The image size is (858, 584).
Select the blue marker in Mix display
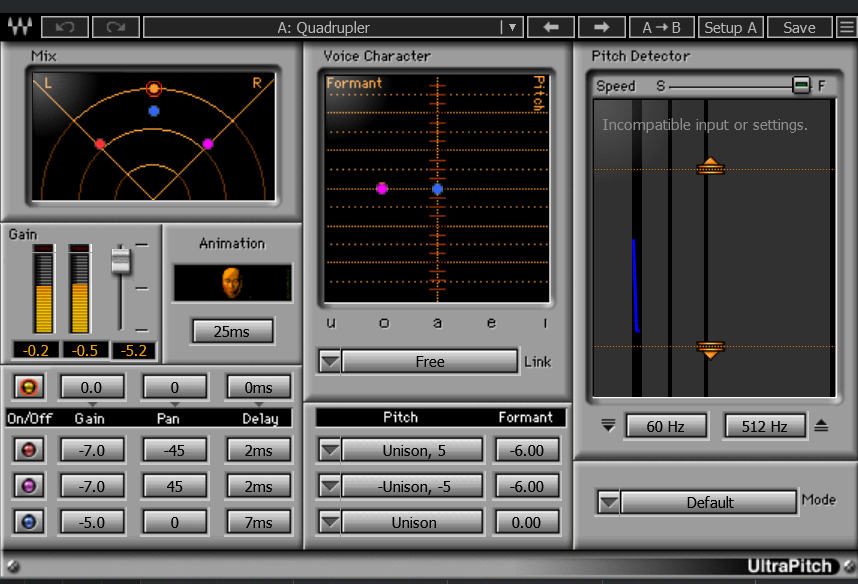[154, 111]
